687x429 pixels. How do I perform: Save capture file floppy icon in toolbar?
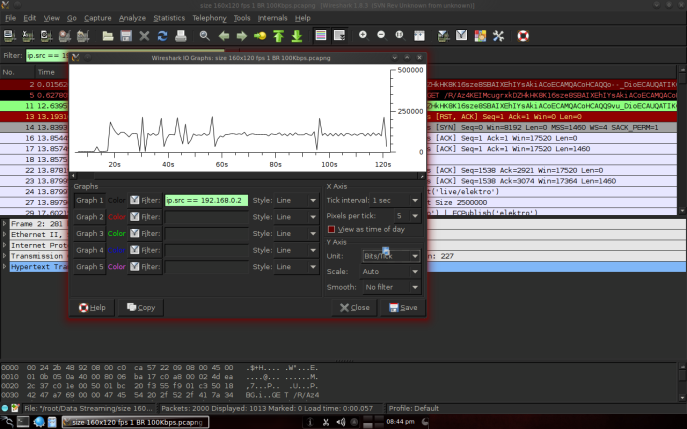pos(126,35)
